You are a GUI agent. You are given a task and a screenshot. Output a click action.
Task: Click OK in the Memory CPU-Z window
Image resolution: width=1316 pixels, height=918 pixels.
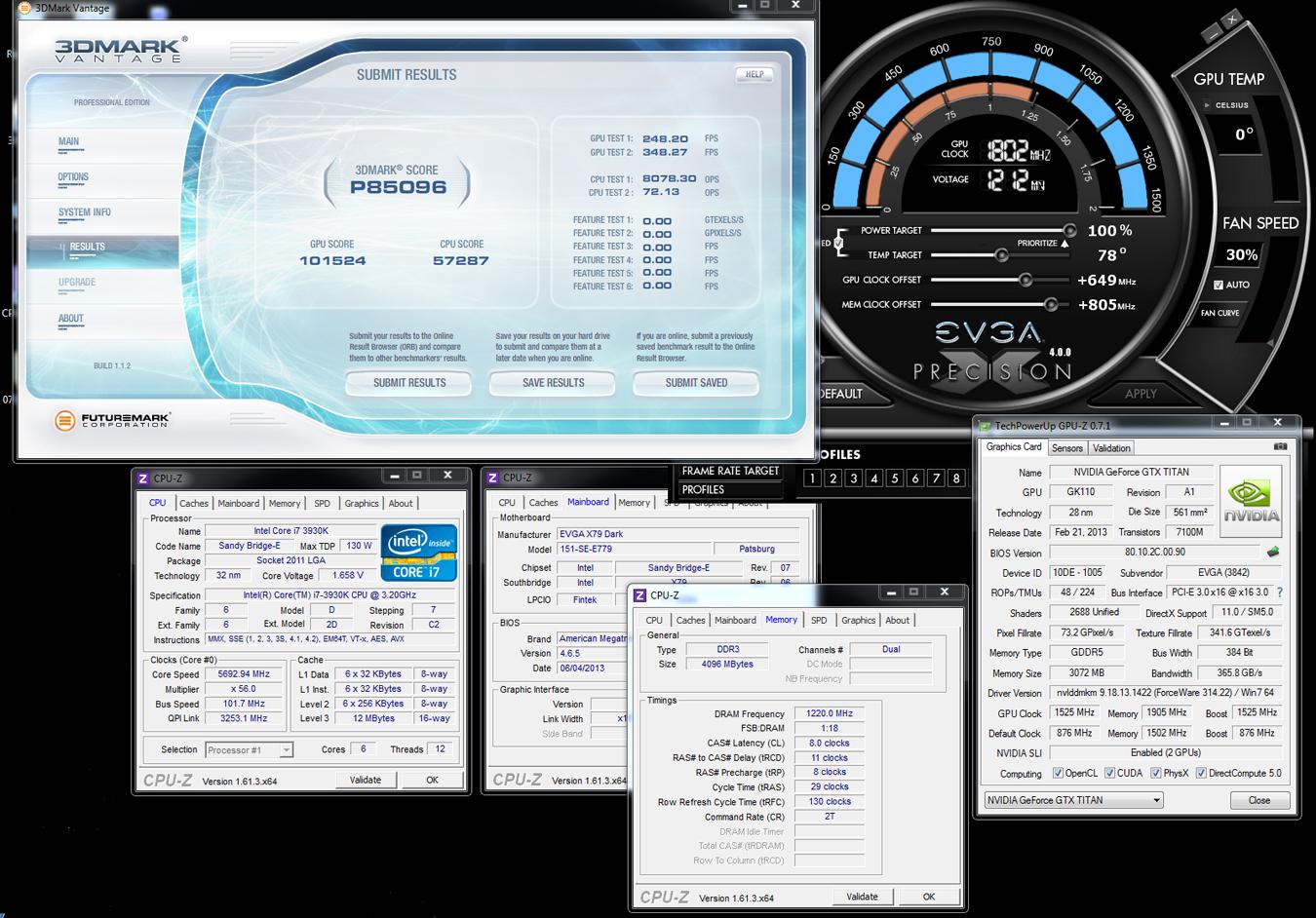point(929,897)
